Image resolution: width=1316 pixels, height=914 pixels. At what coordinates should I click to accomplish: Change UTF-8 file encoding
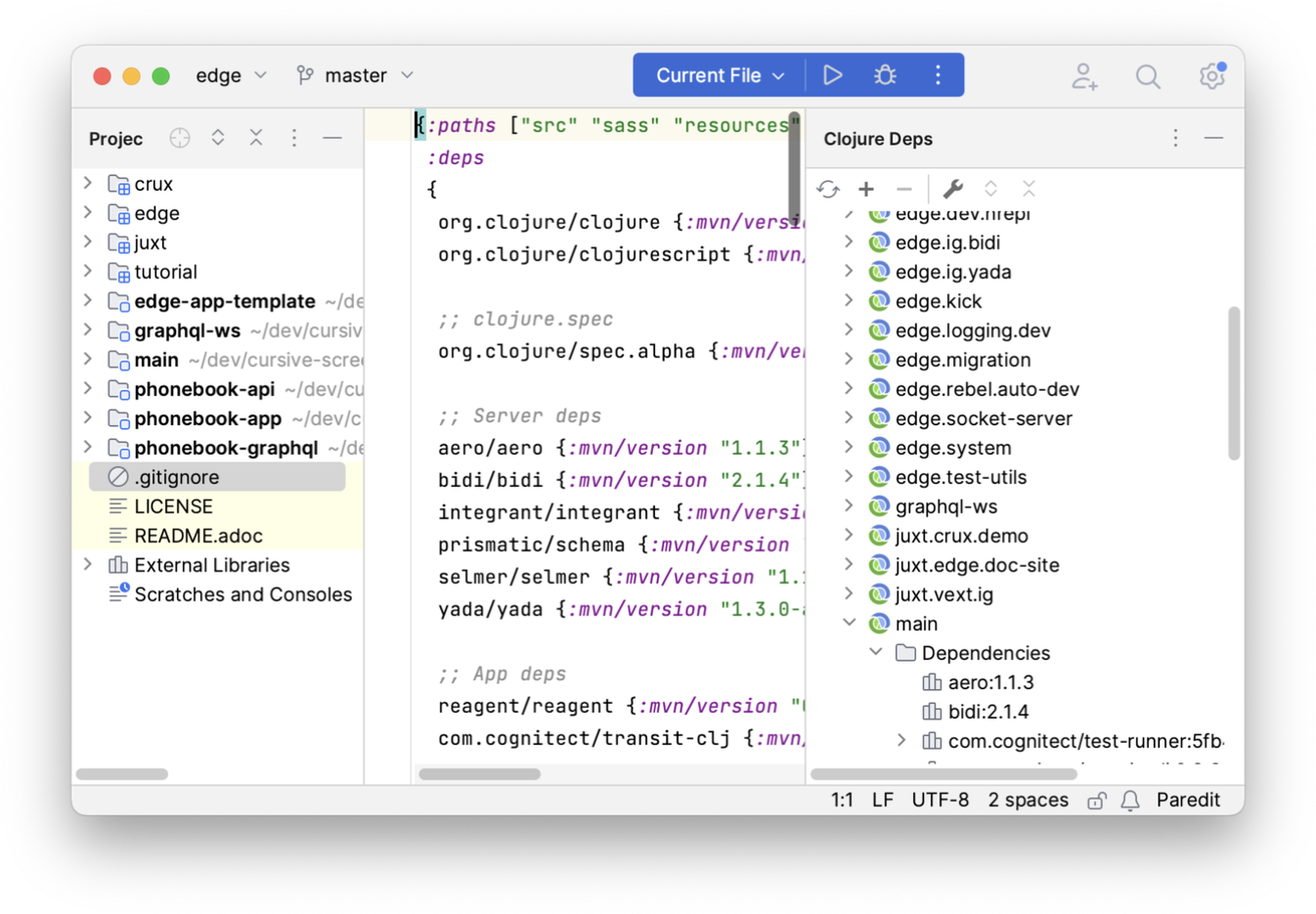[x=940, y=800]
